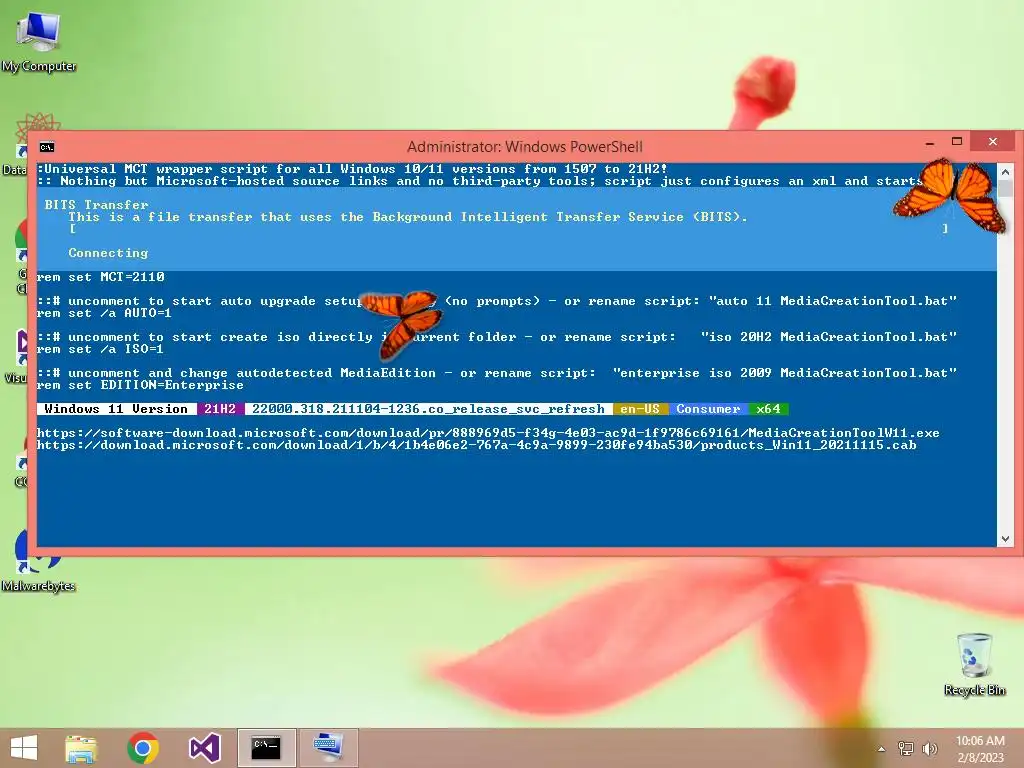The image size is (1024, 768).
Task: Click the PowerShell scrollbar up arrow
Action: pos(1005,172)
